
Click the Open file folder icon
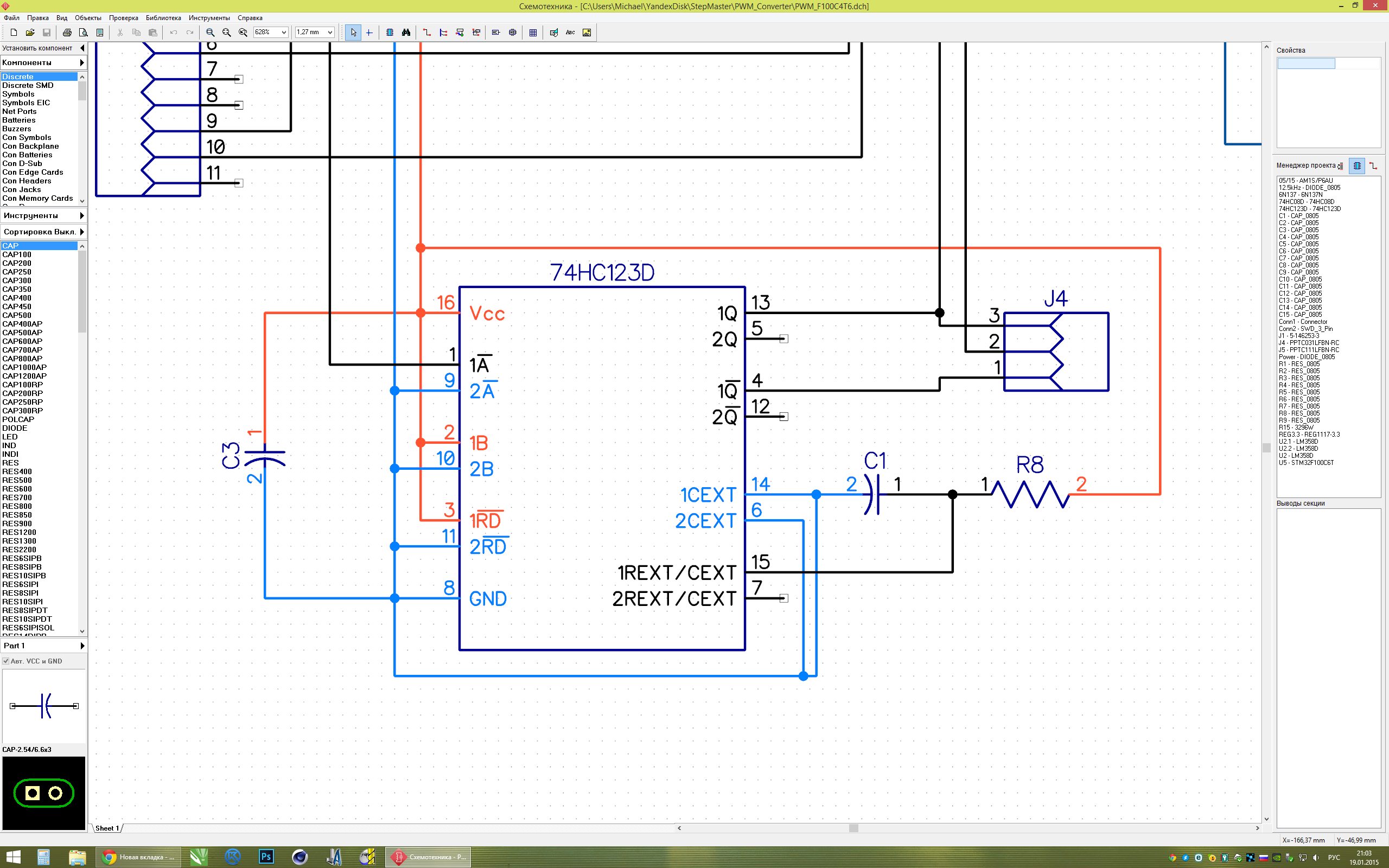coord(30,33)
